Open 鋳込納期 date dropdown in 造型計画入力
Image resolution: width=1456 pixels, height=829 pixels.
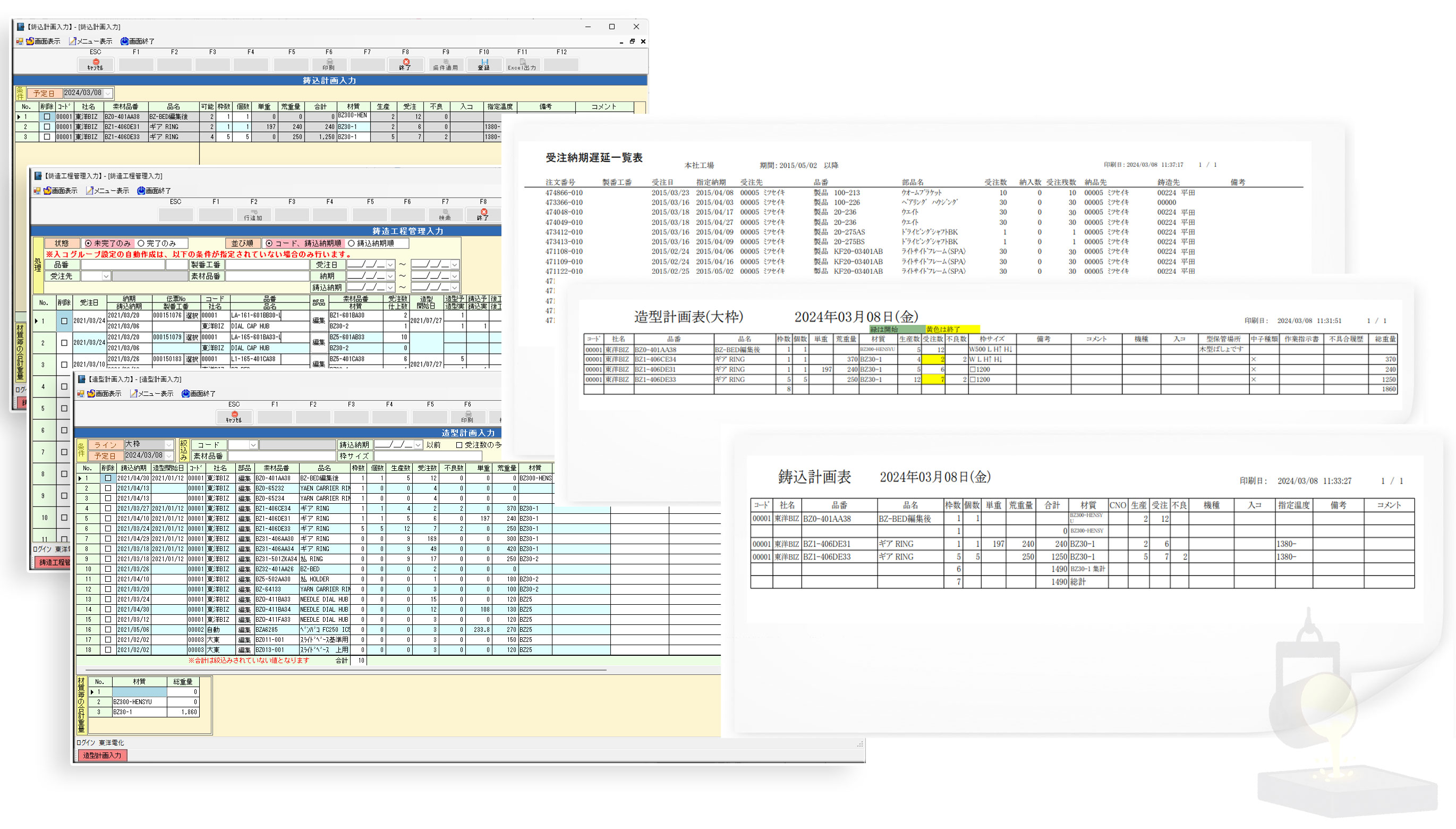tap(418, 445)
